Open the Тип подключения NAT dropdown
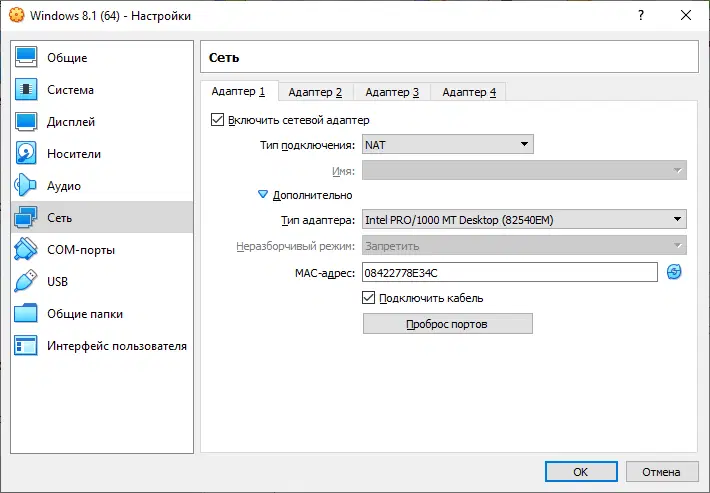The image size is (710, 493). point(447,145)
